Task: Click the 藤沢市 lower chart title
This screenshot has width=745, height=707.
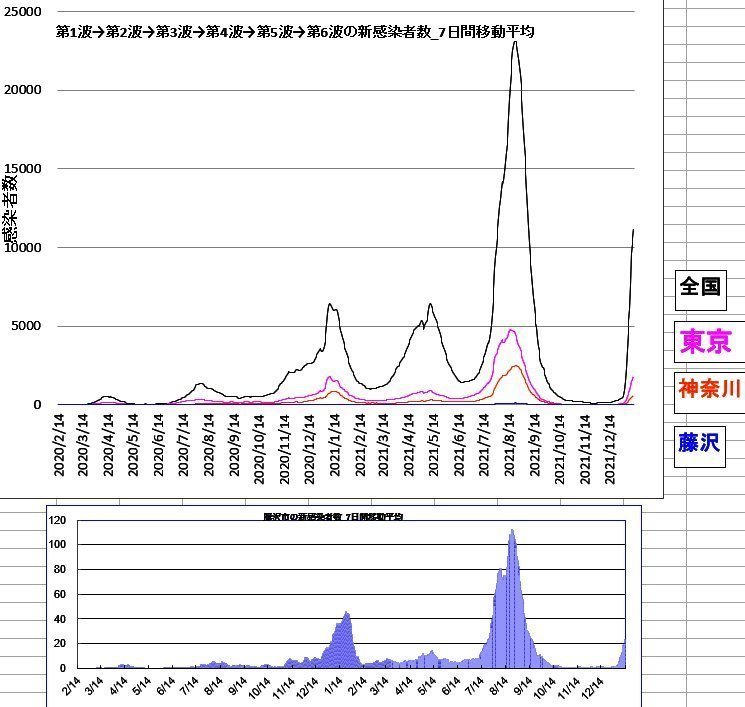Action: (333, 516)
